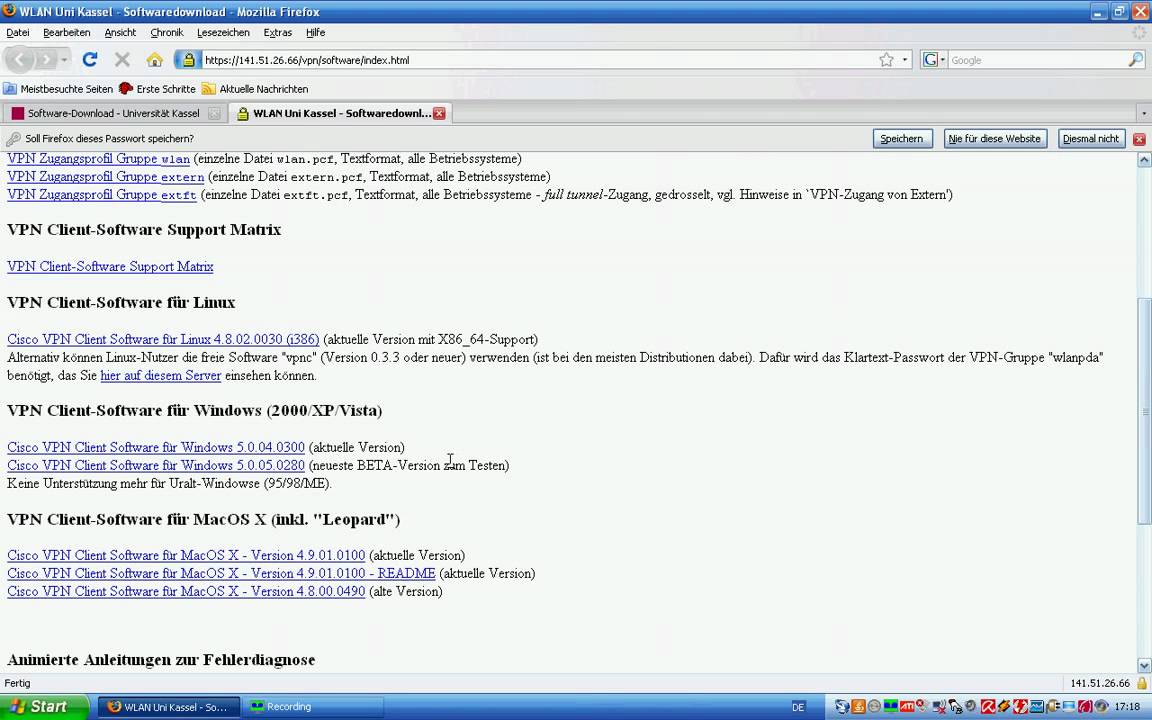Image resolution: width=1152 pixels, height=720 pixels.
Task: Click the Diesmal nicht button
Action: point(1091,138)
